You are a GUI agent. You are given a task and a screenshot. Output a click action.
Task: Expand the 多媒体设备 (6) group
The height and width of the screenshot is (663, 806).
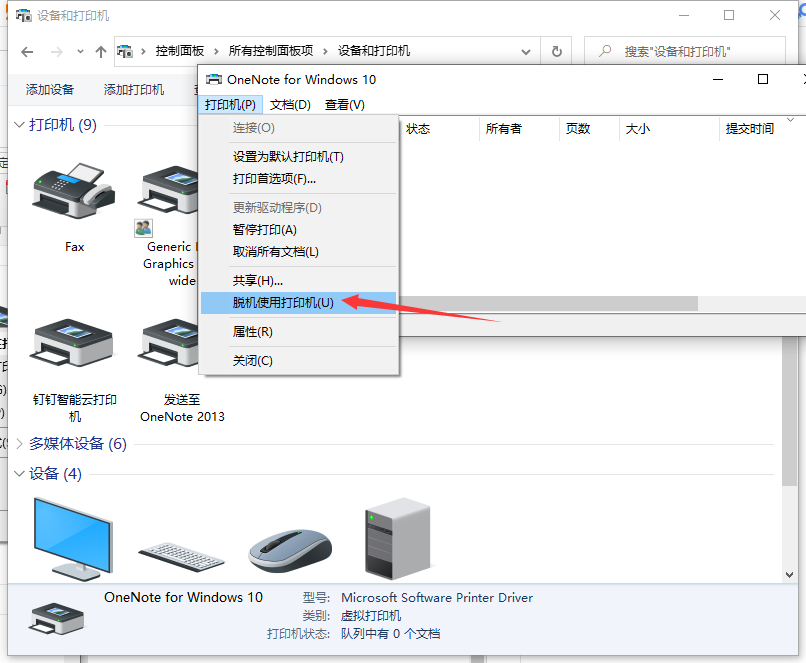tap(20, 444)
